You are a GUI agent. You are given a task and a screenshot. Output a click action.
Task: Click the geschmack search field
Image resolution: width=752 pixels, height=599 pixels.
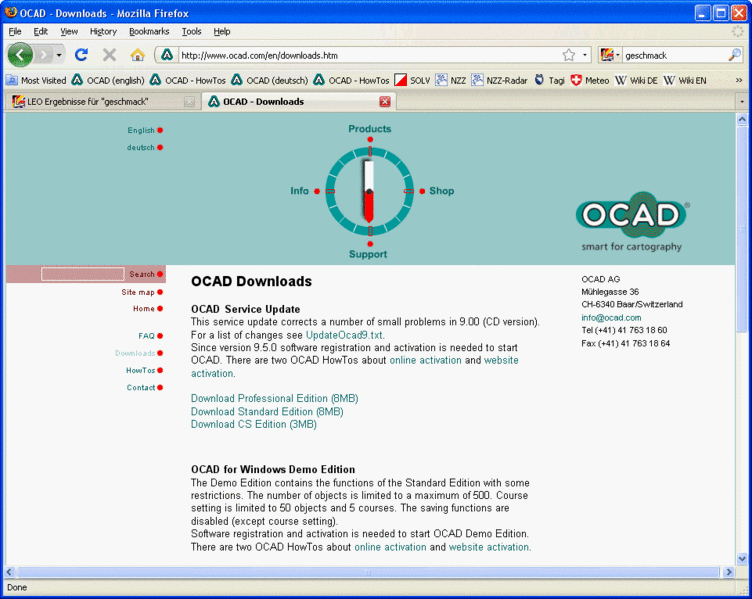click(675, 55)
